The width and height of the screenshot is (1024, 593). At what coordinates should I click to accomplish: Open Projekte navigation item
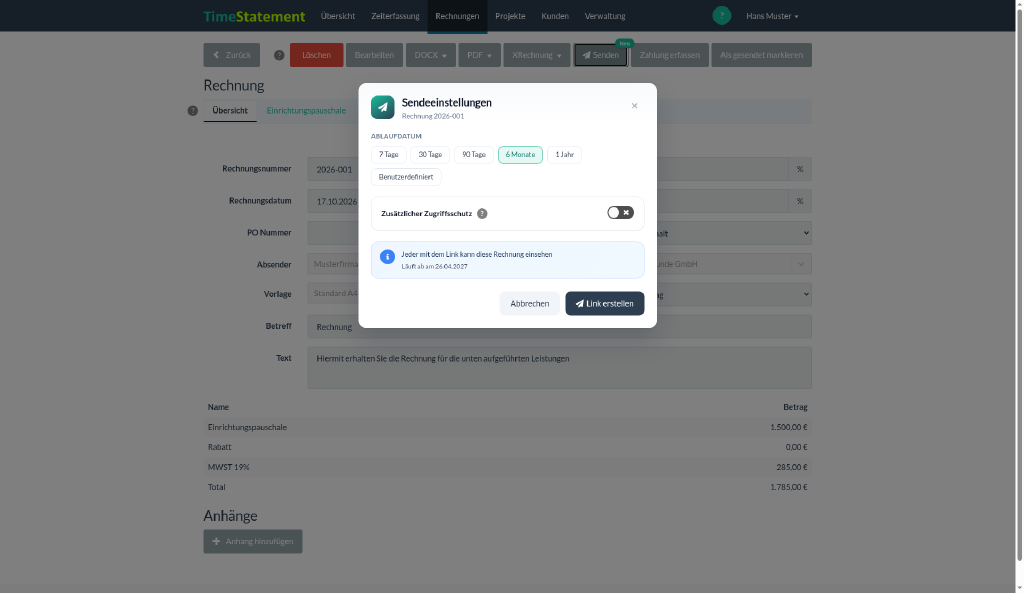(510, 16)
